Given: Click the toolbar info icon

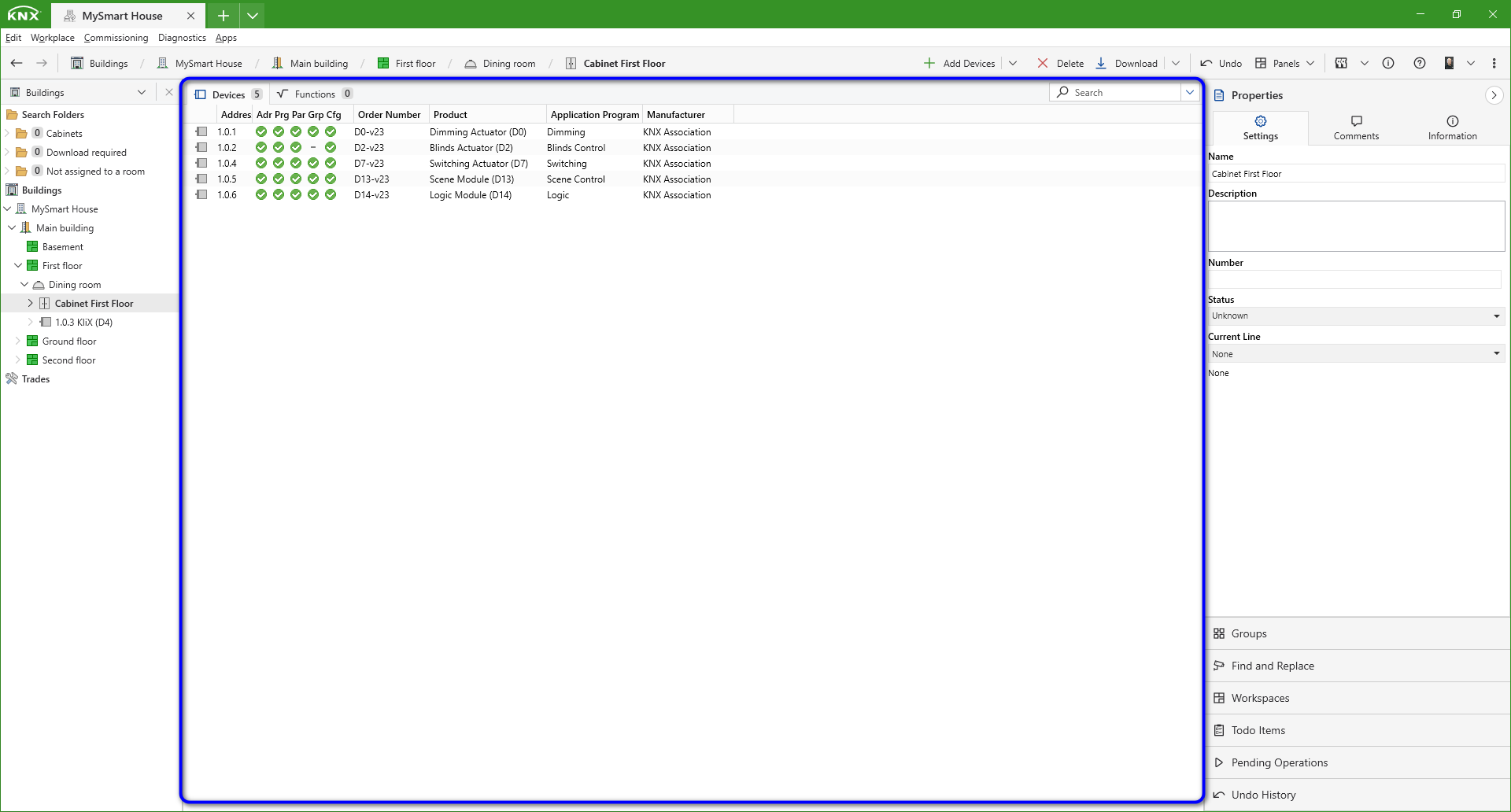Looking at the screenshot, I should point(1388,63).
